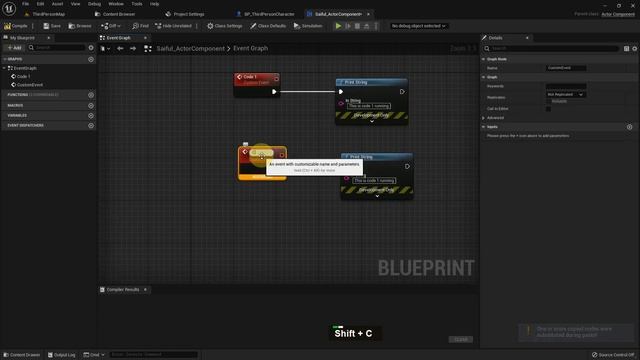Click the Details search field
The height and width of the screenshot is (360, 640).
coord(551,49)
